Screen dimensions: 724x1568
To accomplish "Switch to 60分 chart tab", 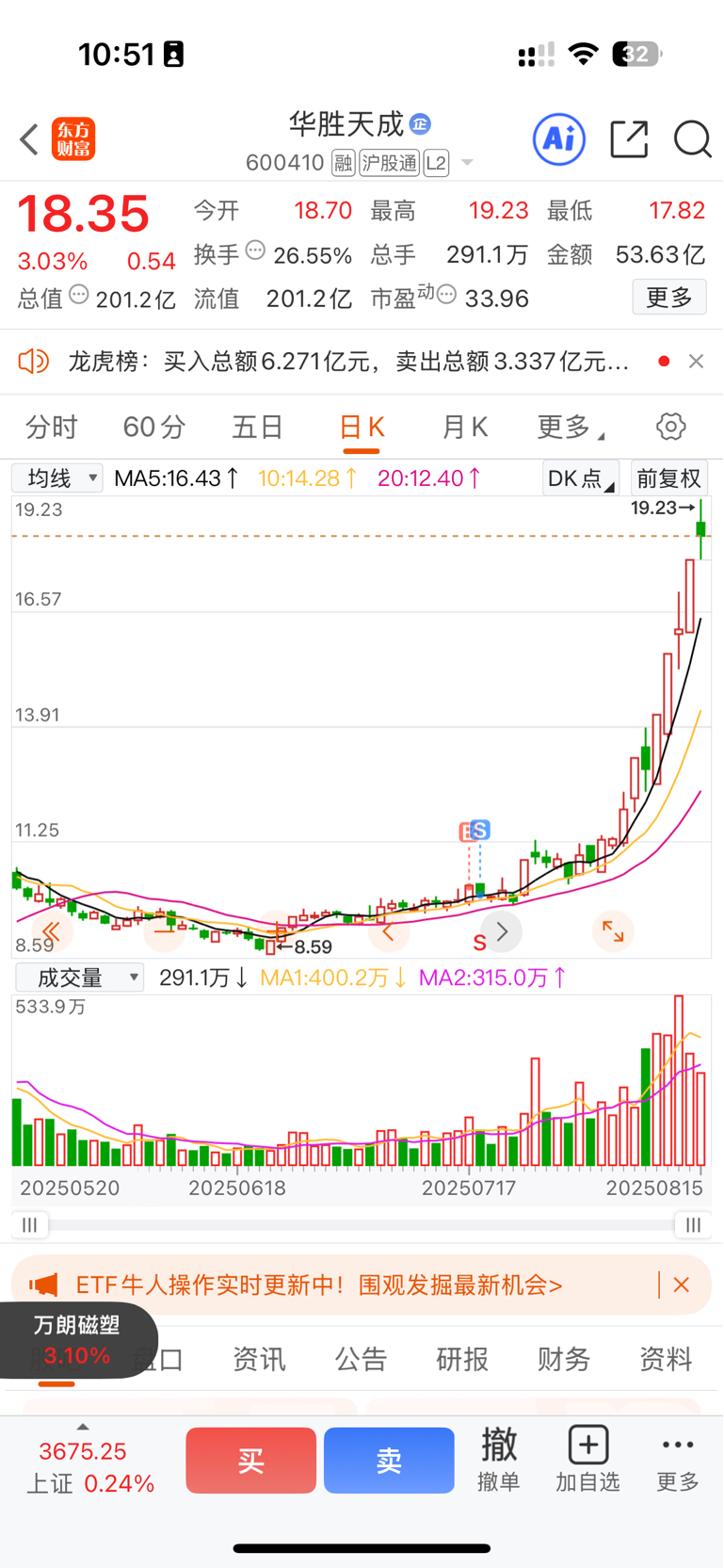I will point(154,427).
